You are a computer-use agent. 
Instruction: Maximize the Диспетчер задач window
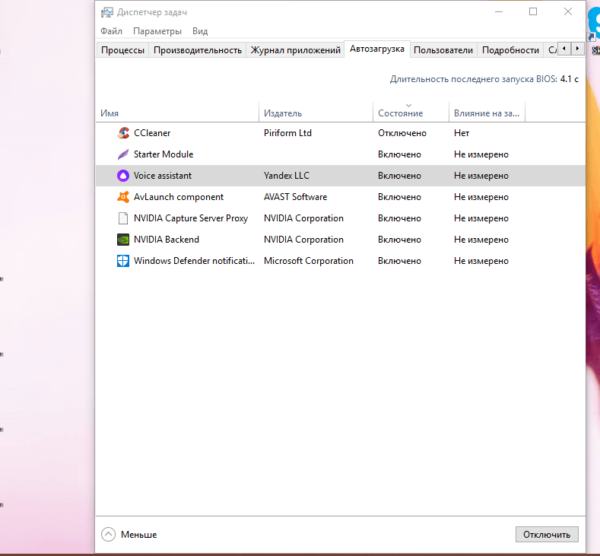(533, 12)
